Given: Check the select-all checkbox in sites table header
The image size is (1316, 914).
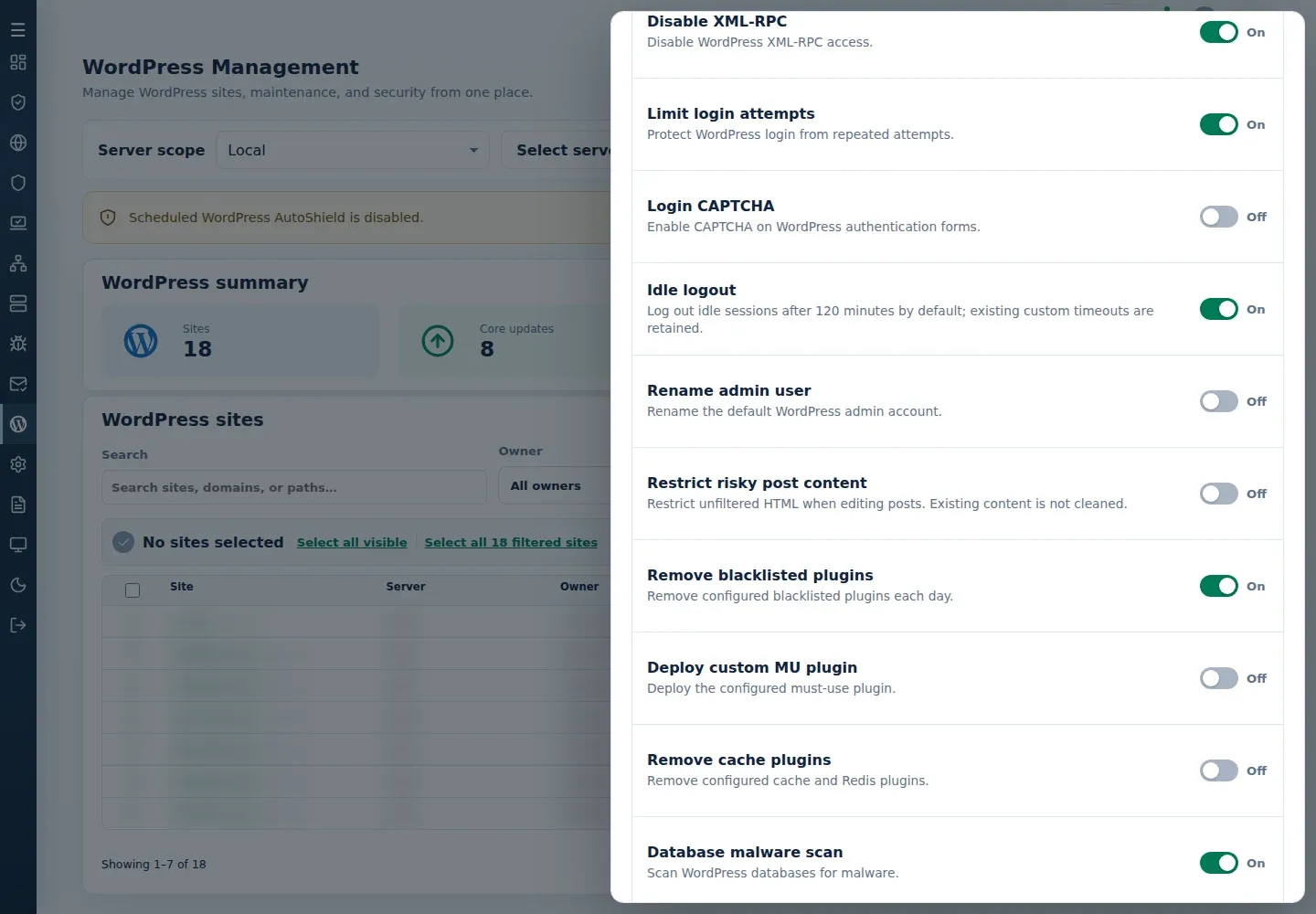Looking at the screenshot, I should point(133,590).
